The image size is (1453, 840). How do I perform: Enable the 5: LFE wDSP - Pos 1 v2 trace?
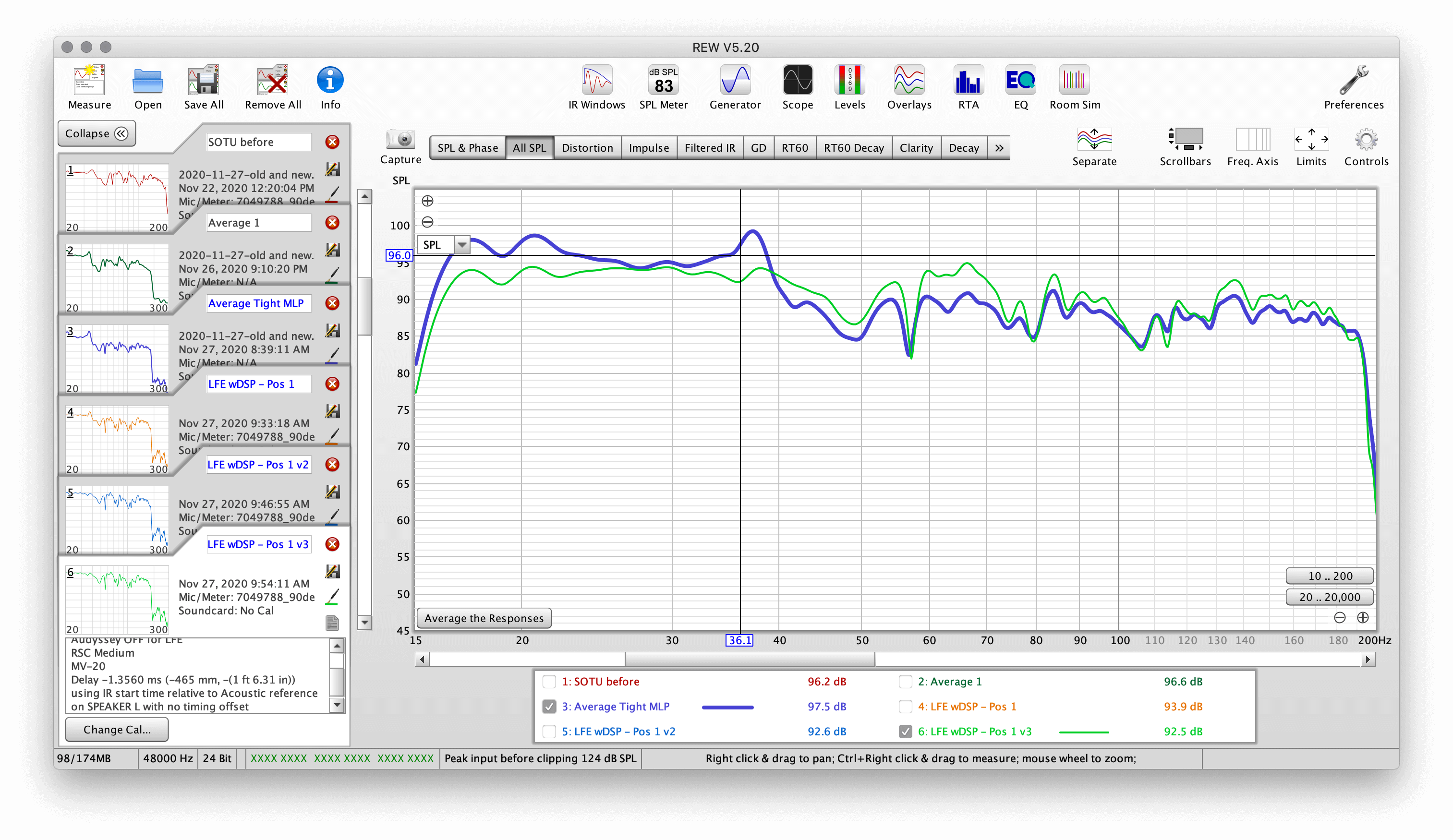(549, 731)
